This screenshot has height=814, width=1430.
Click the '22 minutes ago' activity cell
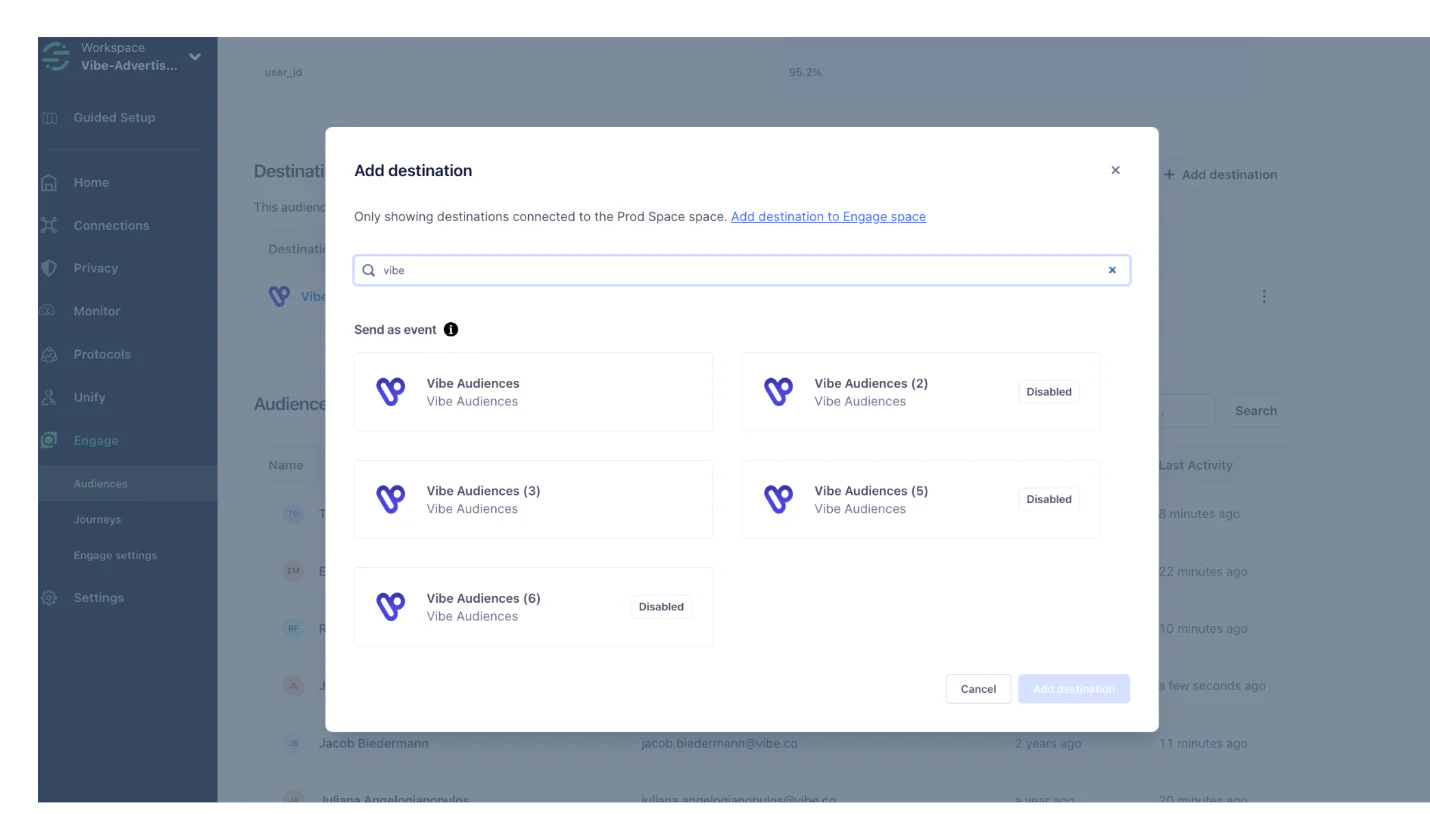click(x=1203, y=572)
